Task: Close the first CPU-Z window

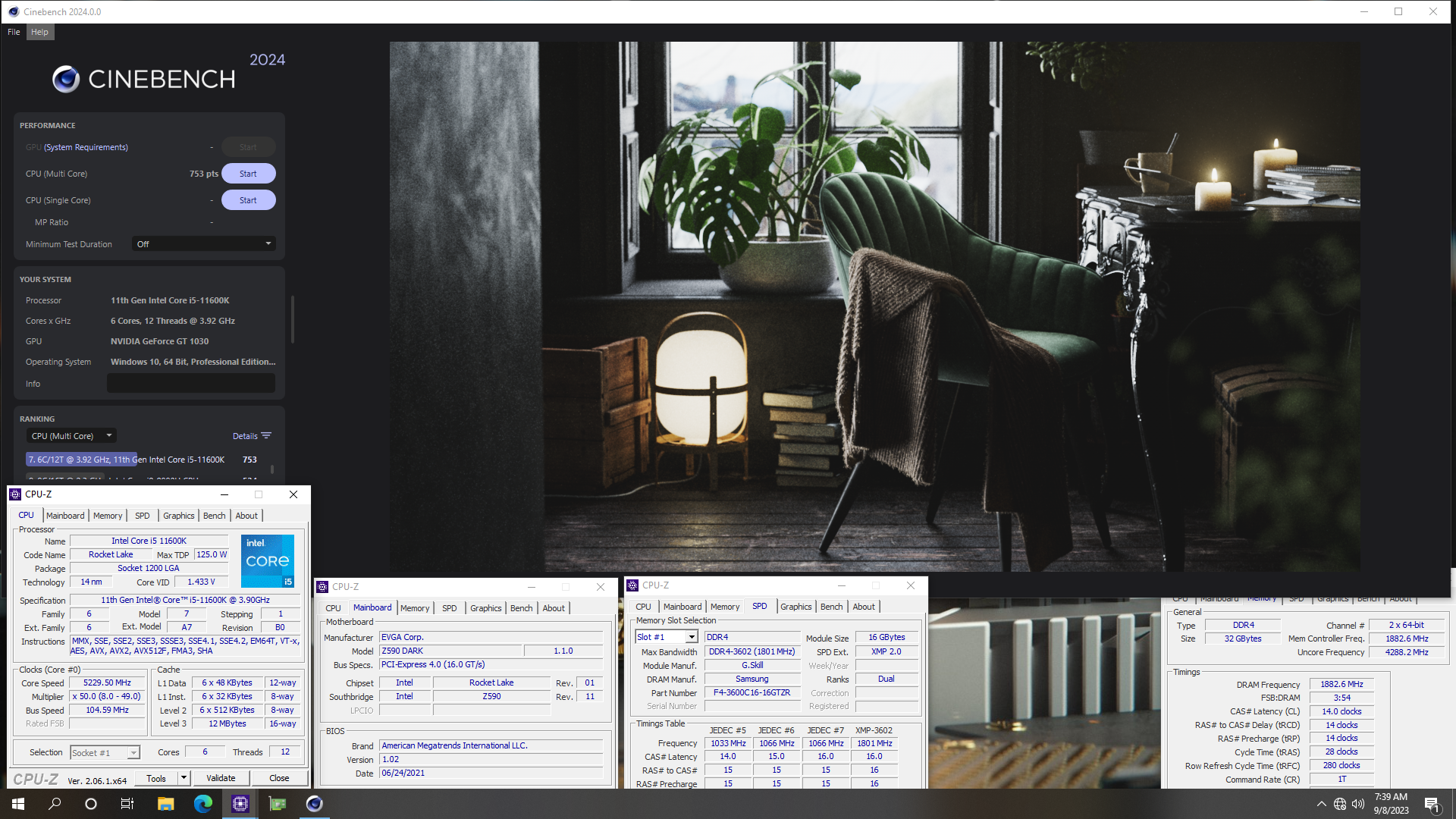Action: tap(293, 494)
